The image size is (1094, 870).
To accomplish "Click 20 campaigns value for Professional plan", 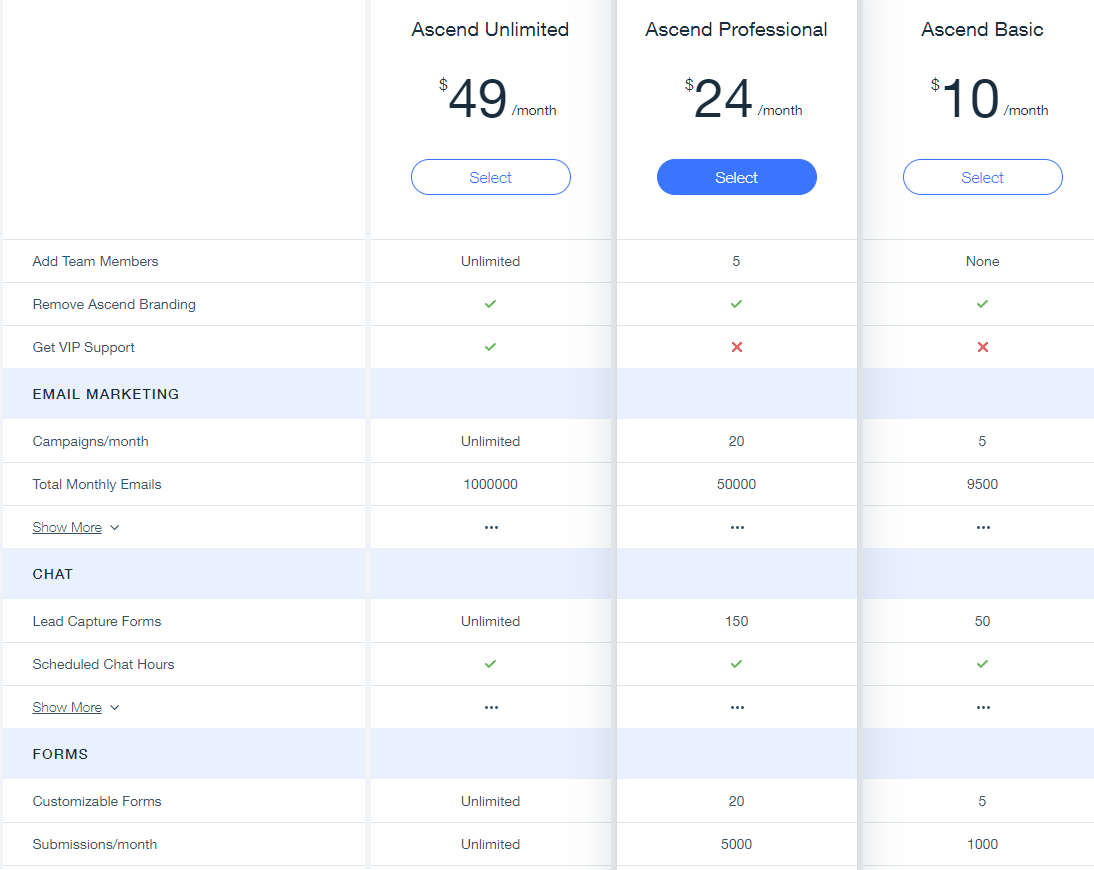I will (x=737, y=441).
